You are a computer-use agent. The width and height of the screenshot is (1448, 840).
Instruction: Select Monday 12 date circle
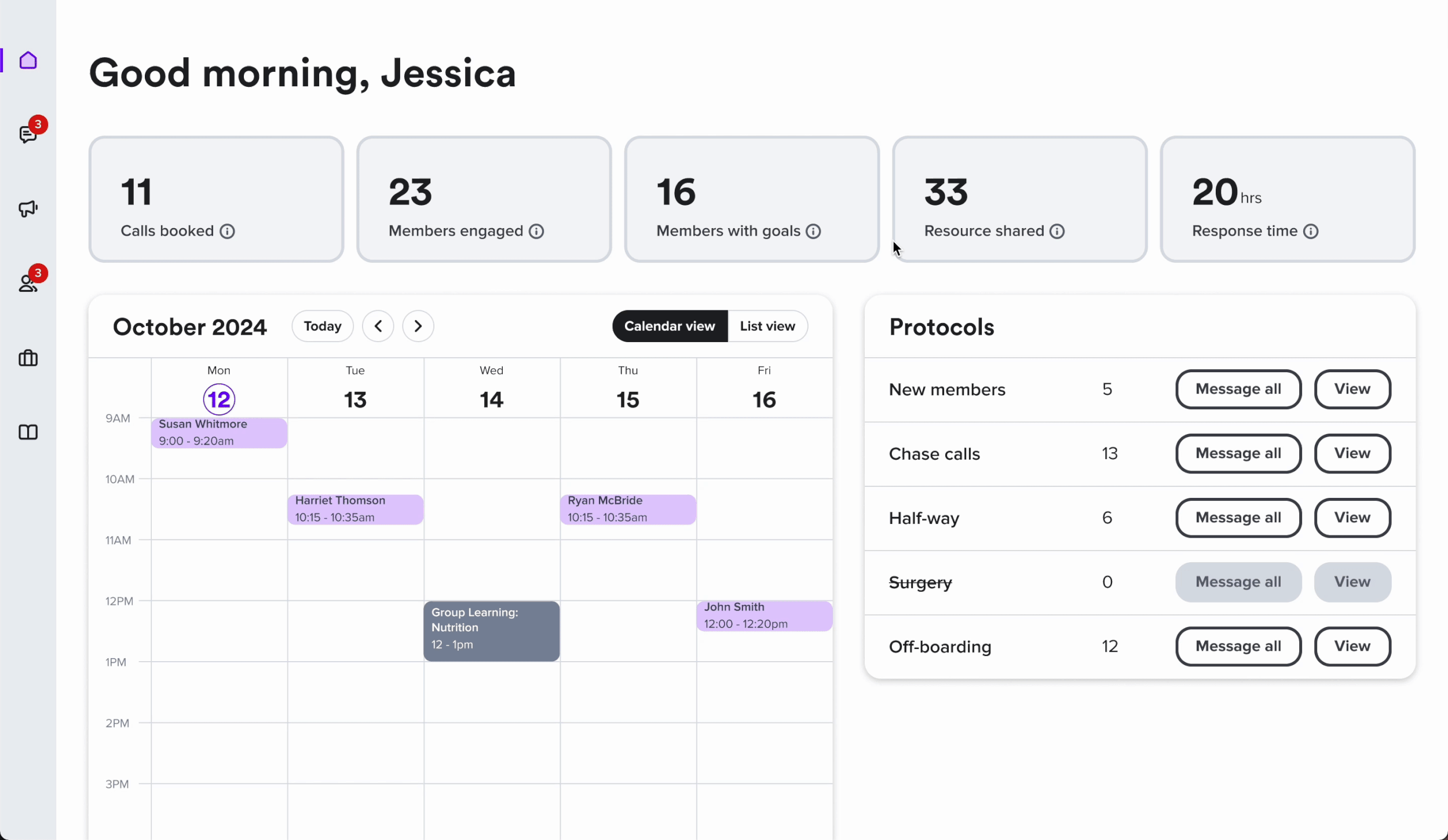(219, 399)
